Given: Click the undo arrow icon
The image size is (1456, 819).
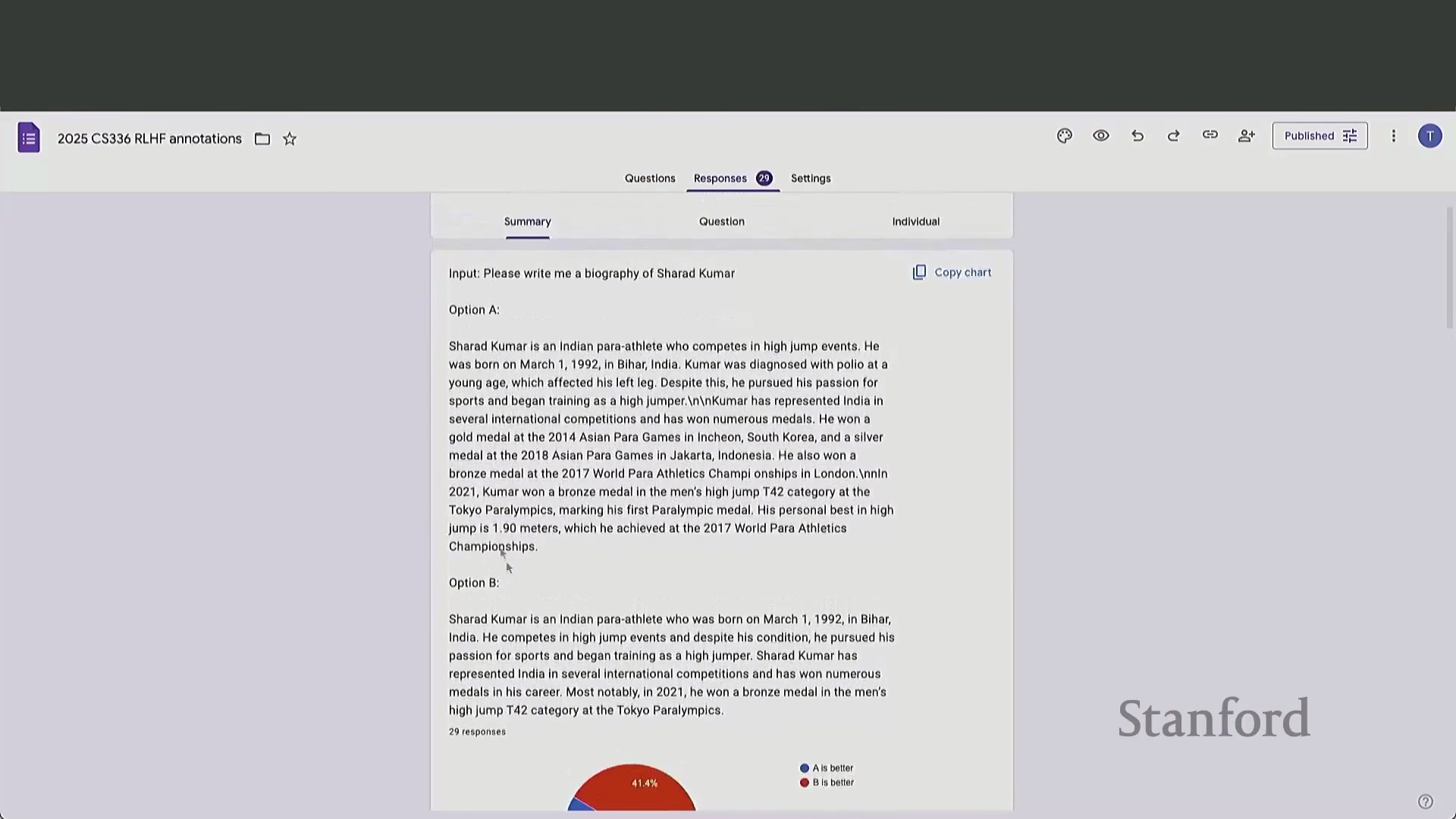Looking at the screenshot, I should (1137, 136).
